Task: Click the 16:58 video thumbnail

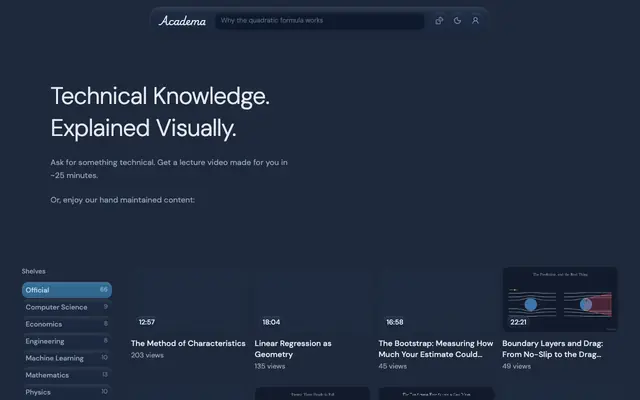Action: [x=436, y=299]
